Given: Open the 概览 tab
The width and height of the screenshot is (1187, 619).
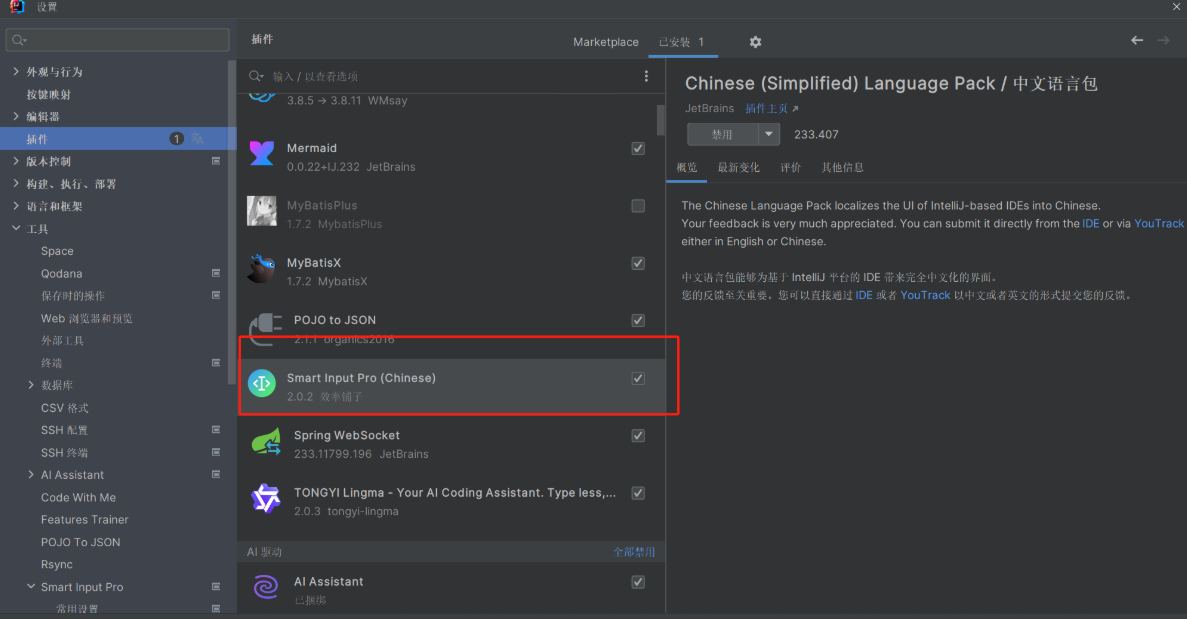Looking at the screenshot, I should [687, 167].
